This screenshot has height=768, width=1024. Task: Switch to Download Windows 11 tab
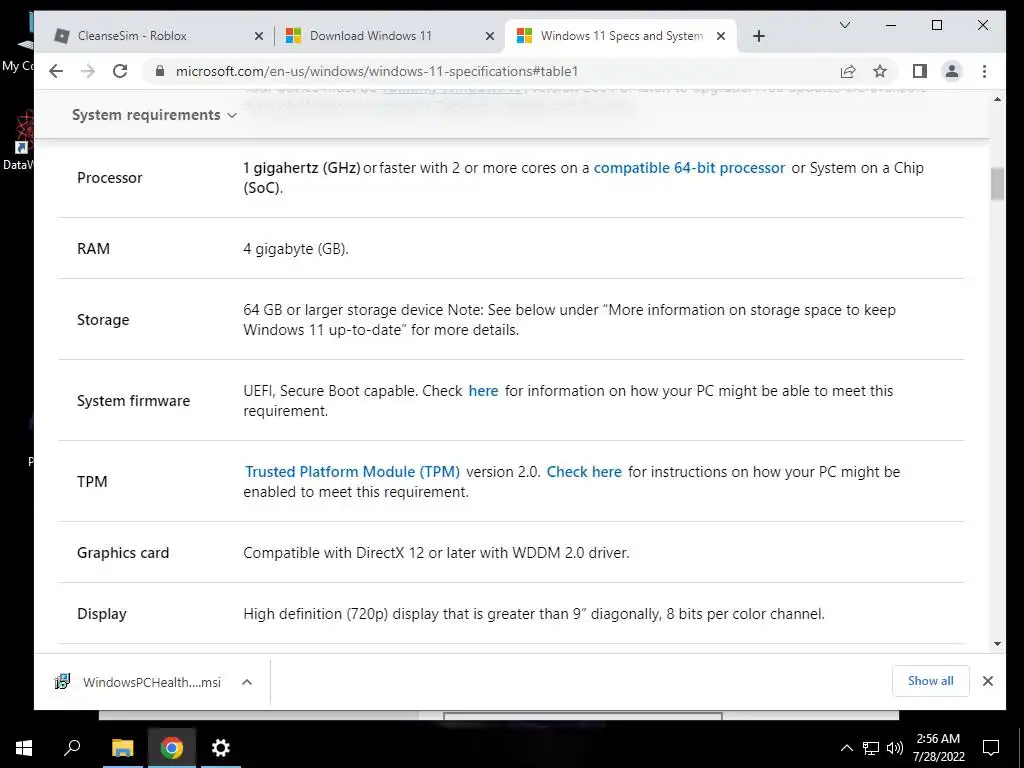[389, 36]
